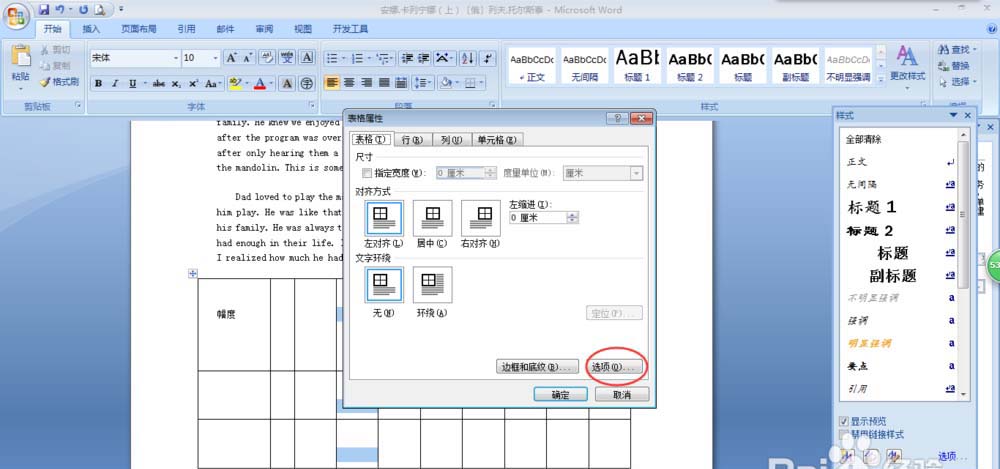Increase paragraph indent
The width and height of the screenshot is (1000, 469).
[423, 58]
